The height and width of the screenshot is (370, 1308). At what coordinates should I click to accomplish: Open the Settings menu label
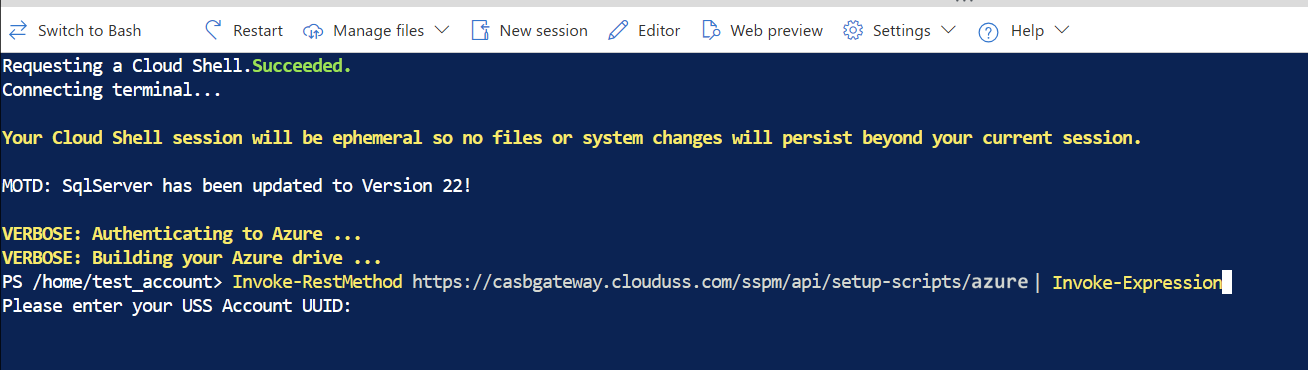coord(901,31)
